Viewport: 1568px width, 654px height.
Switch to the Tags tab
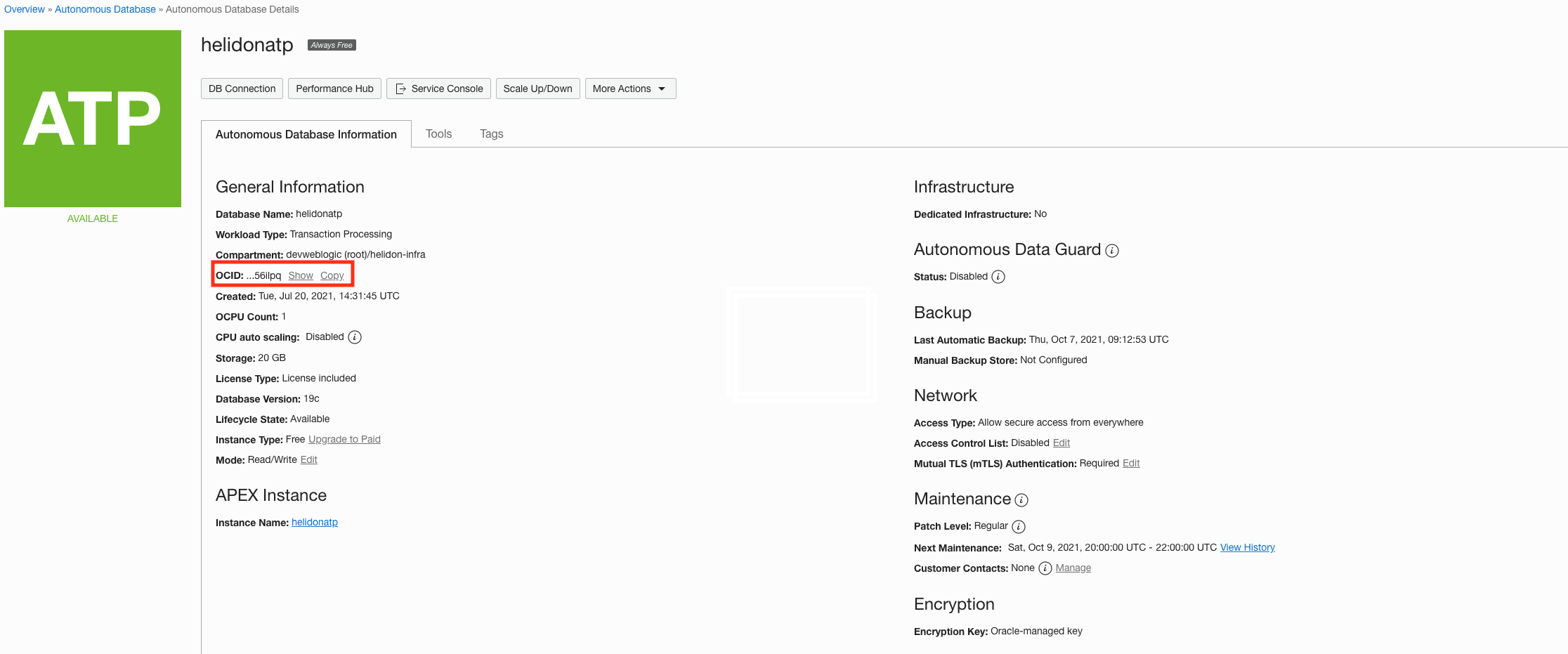tap(492, 133)
